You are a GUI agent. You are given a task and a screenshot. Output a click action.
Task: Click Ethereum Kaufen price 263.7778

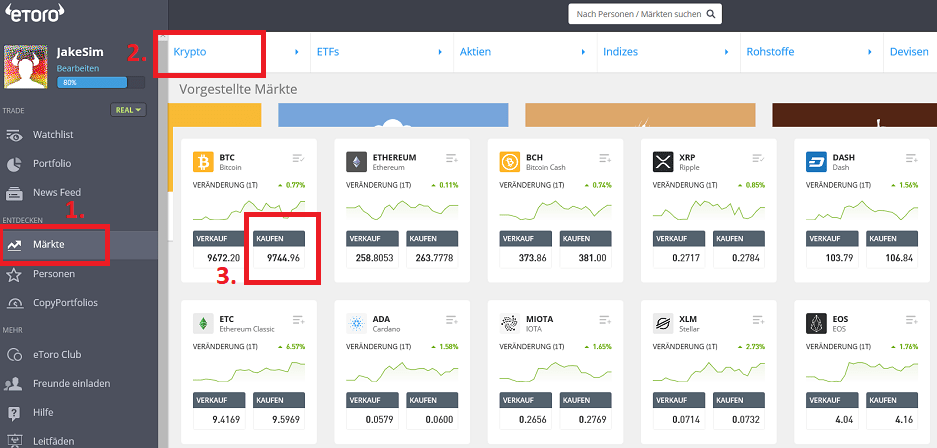pyautogui.click(x=432, y=258)
